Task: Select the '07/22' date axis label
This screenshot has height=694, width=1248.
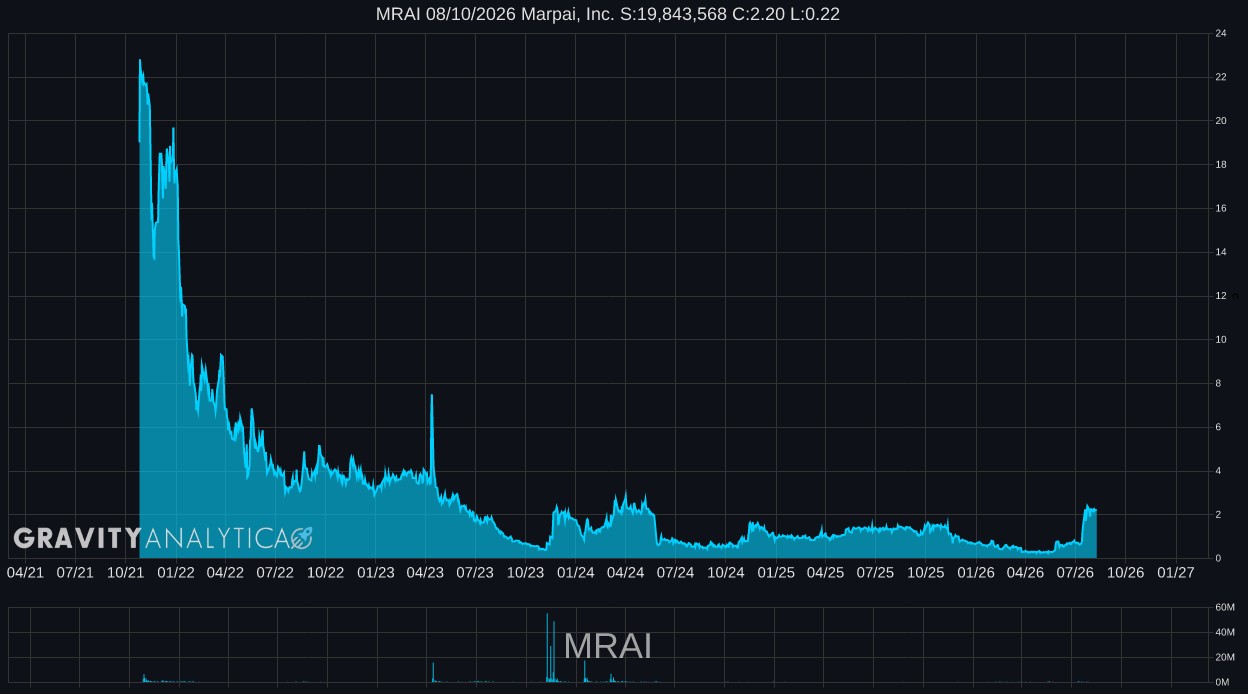Action: [x=275, y=572]
